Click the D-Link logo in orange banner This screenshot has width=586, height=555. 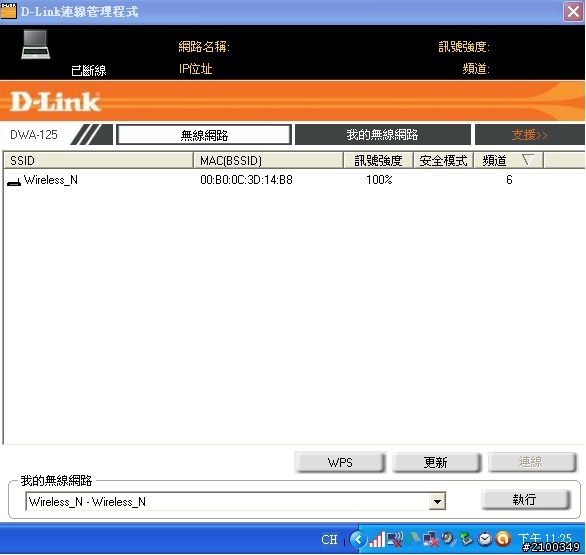click(x=55, y=102)
